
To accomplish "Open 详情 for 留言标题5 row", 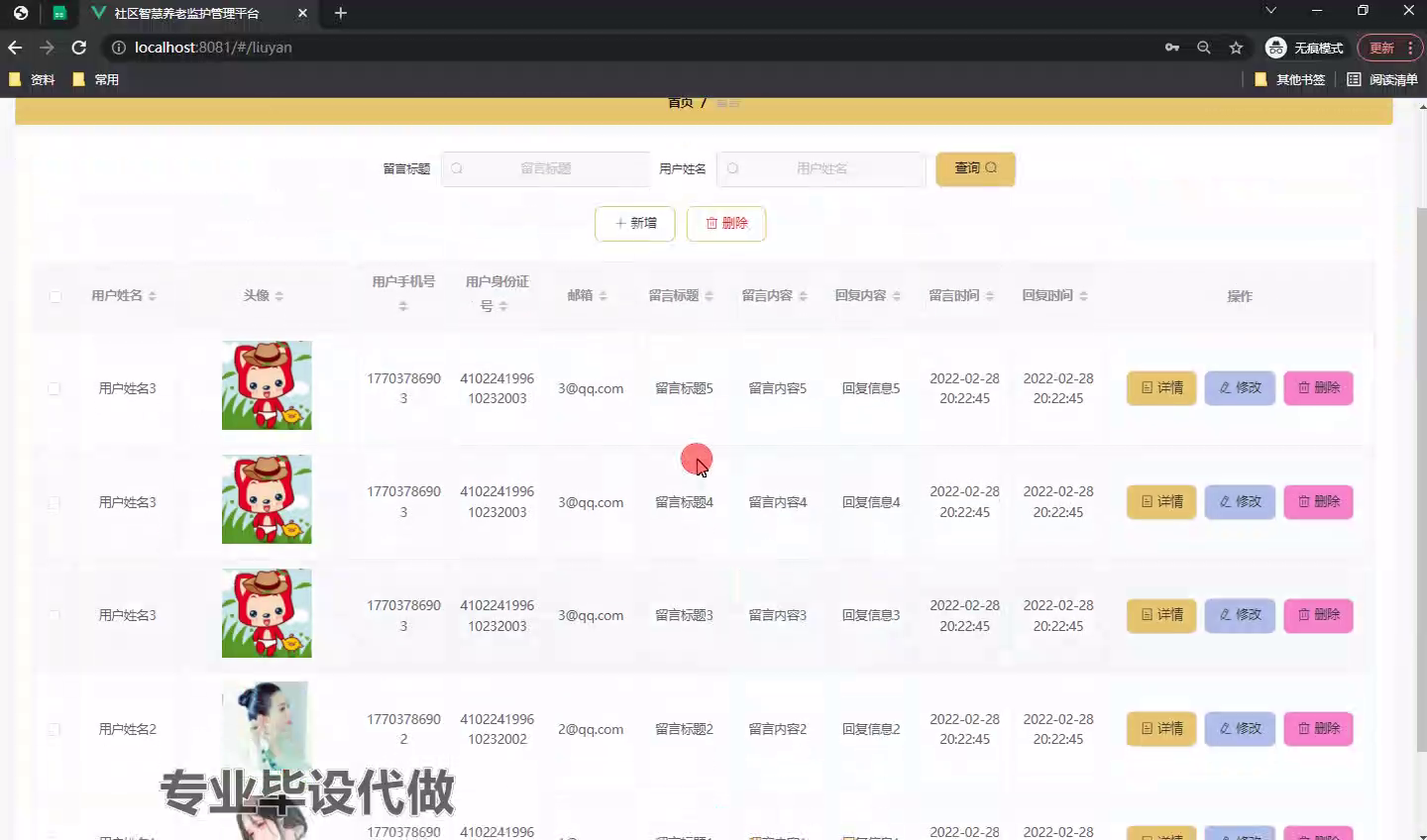I will (1161, 388).
